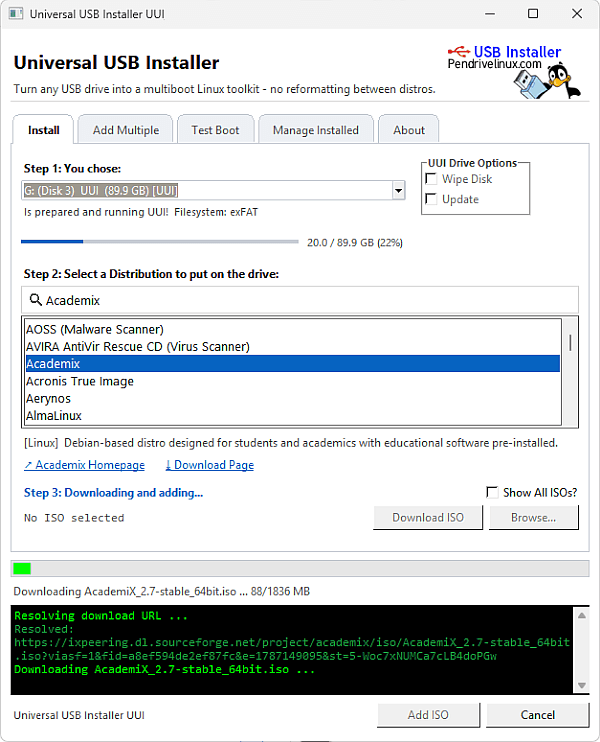Screen dimensions: 600x742
Task: Click the search magnifier icon
Action: [35, 300]
